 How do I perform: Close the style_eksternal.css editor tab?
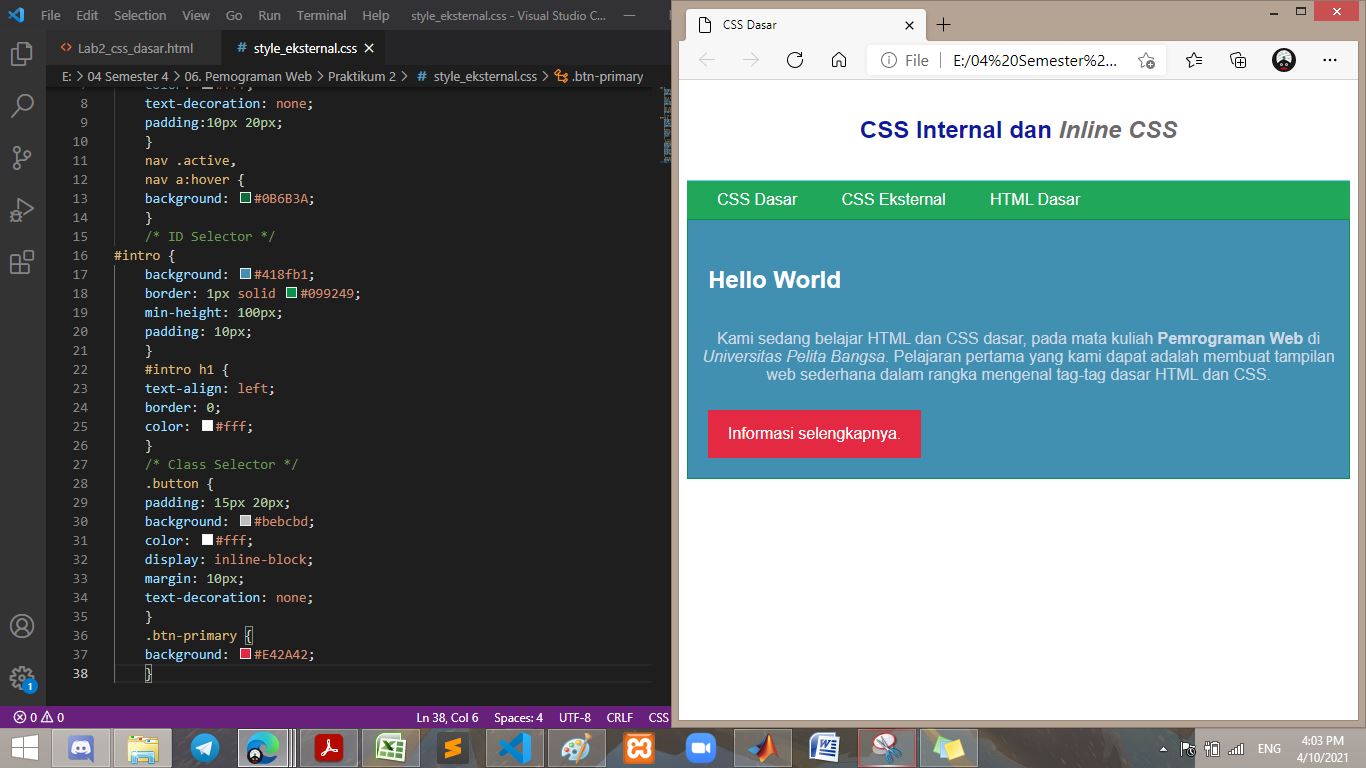(x=369, y=48)
